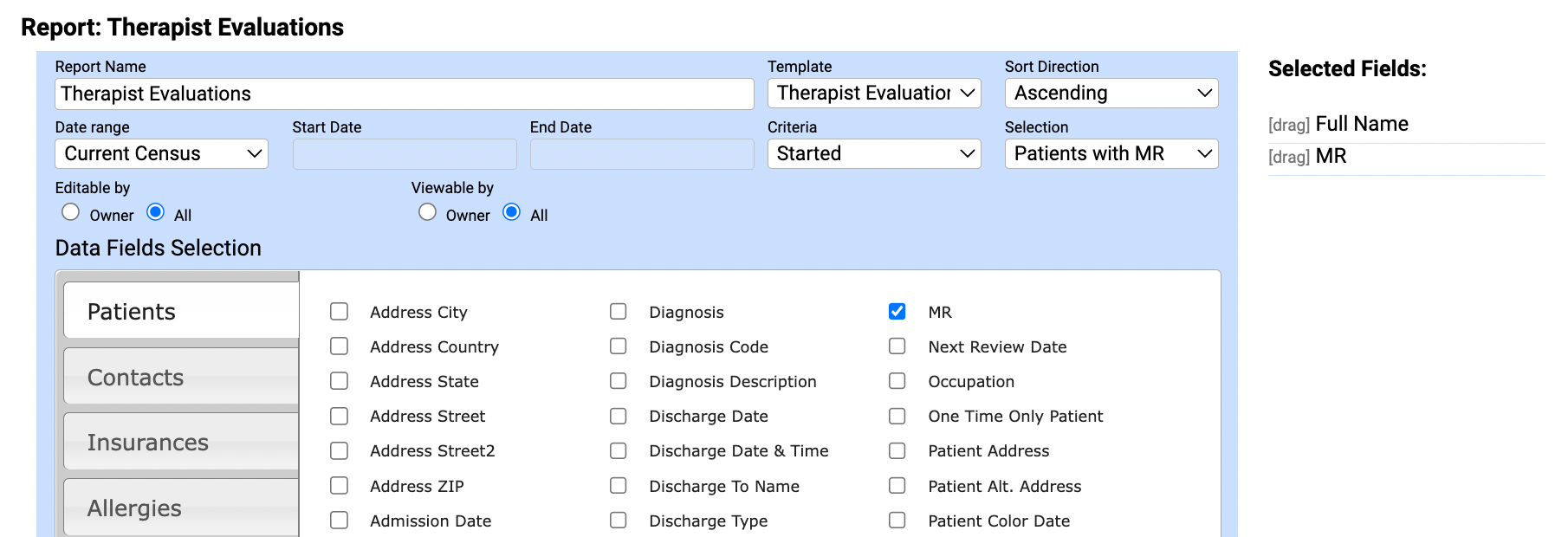Change the Criteria dropdown from Started
Screen dimensions: 1568x537
coord(873,154)
